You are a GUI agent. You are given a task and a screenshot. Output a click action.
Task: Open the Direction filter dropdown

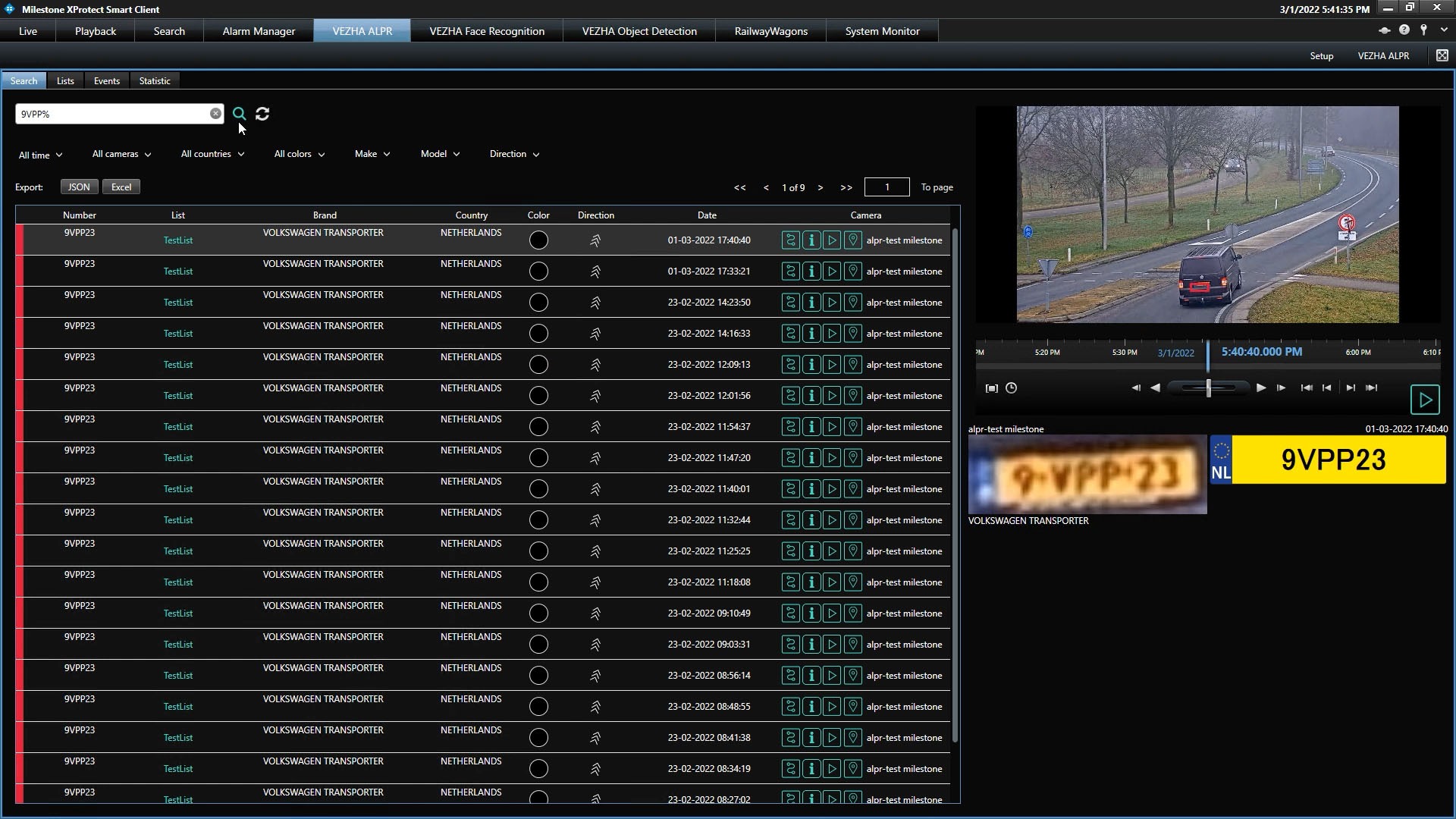[514, 154]
